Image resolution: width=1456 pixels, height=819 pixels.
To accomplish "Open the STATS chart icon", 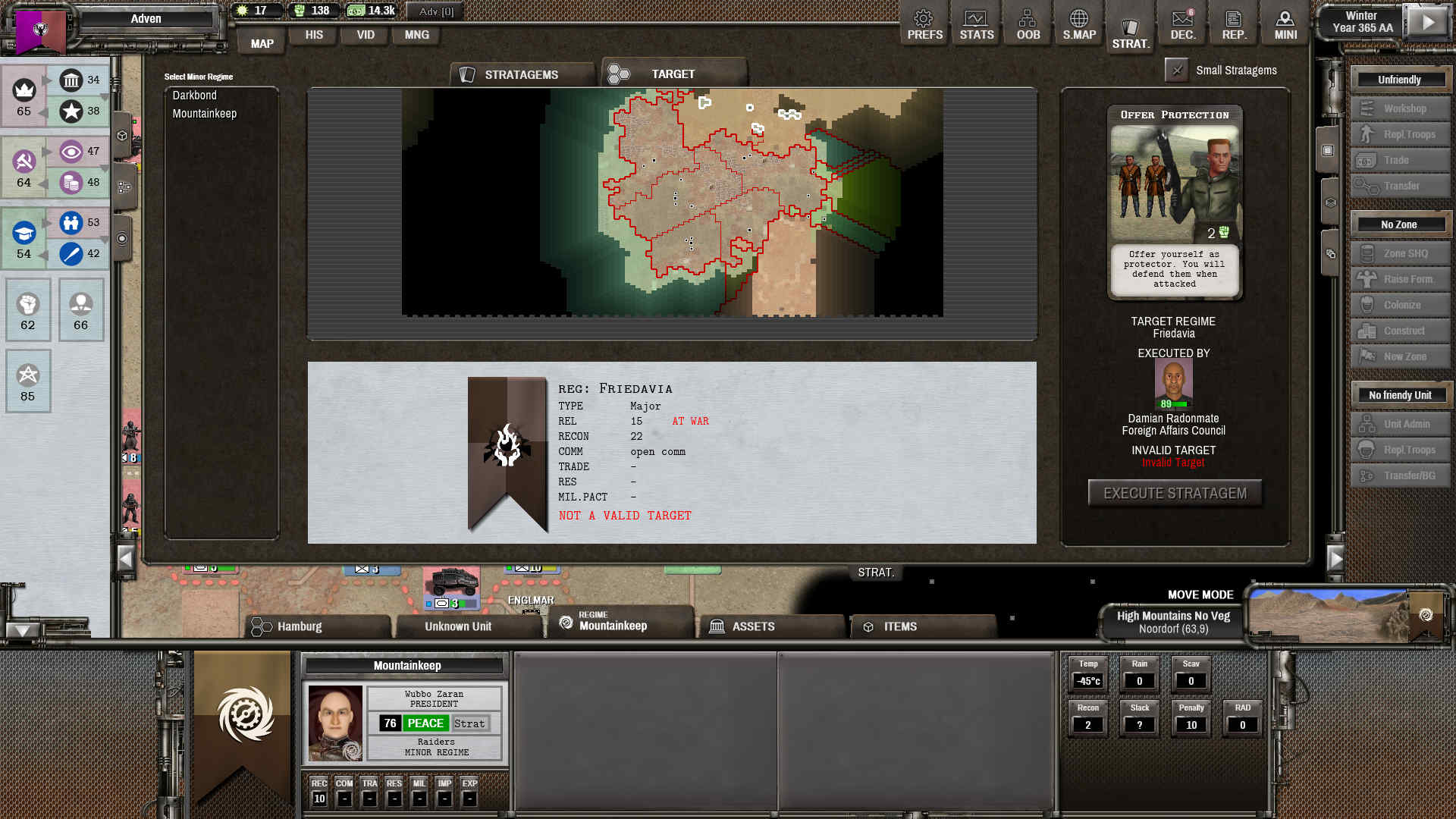I will pyautogui.click(x=976, y=24).
